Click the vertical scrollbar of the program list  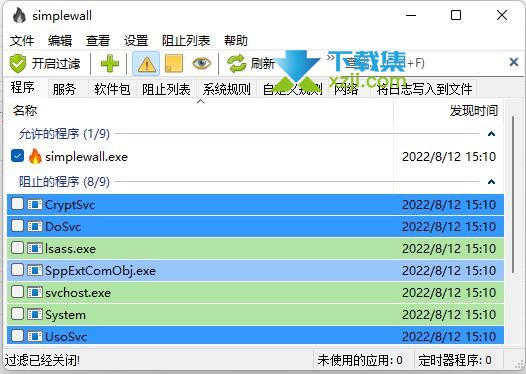click(x=513, y=195)
